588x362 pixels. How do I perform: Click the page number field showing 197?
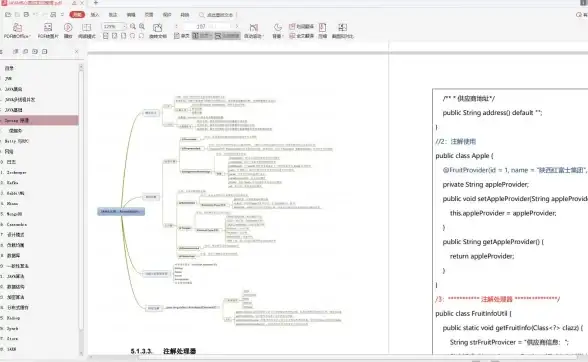[x=206, y=26]
